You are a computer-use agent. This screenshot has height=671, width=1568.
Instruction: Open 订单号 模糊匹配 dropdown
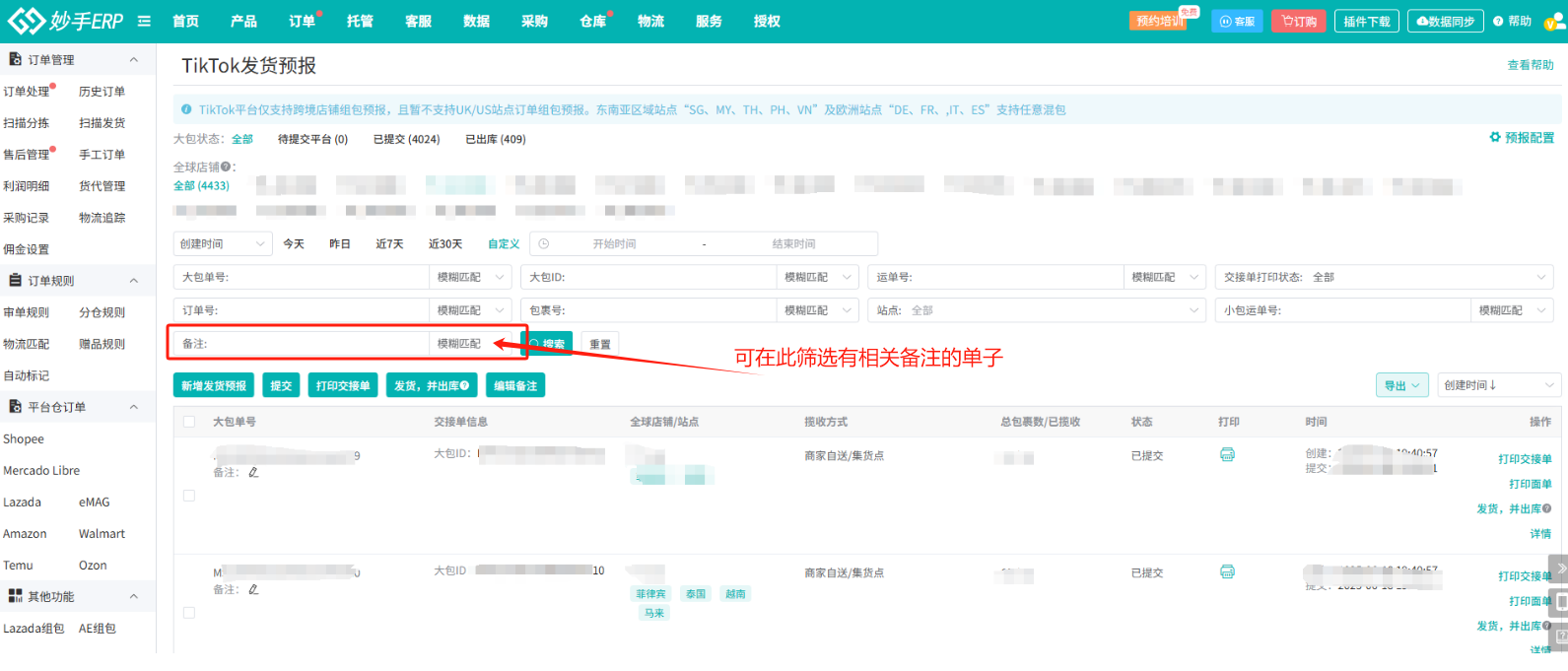tap(470, 310)
